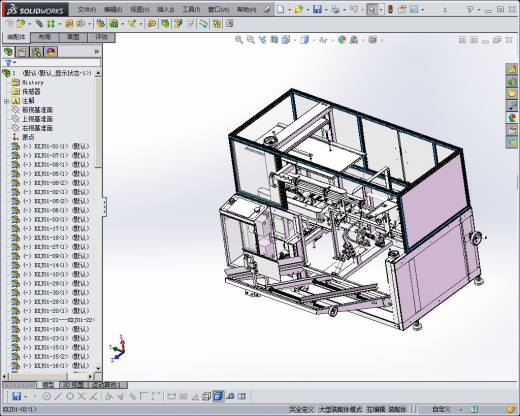The image size is (520, 416).
Task: Click the feature tree panel collapse handle
Action: (105, 207)
